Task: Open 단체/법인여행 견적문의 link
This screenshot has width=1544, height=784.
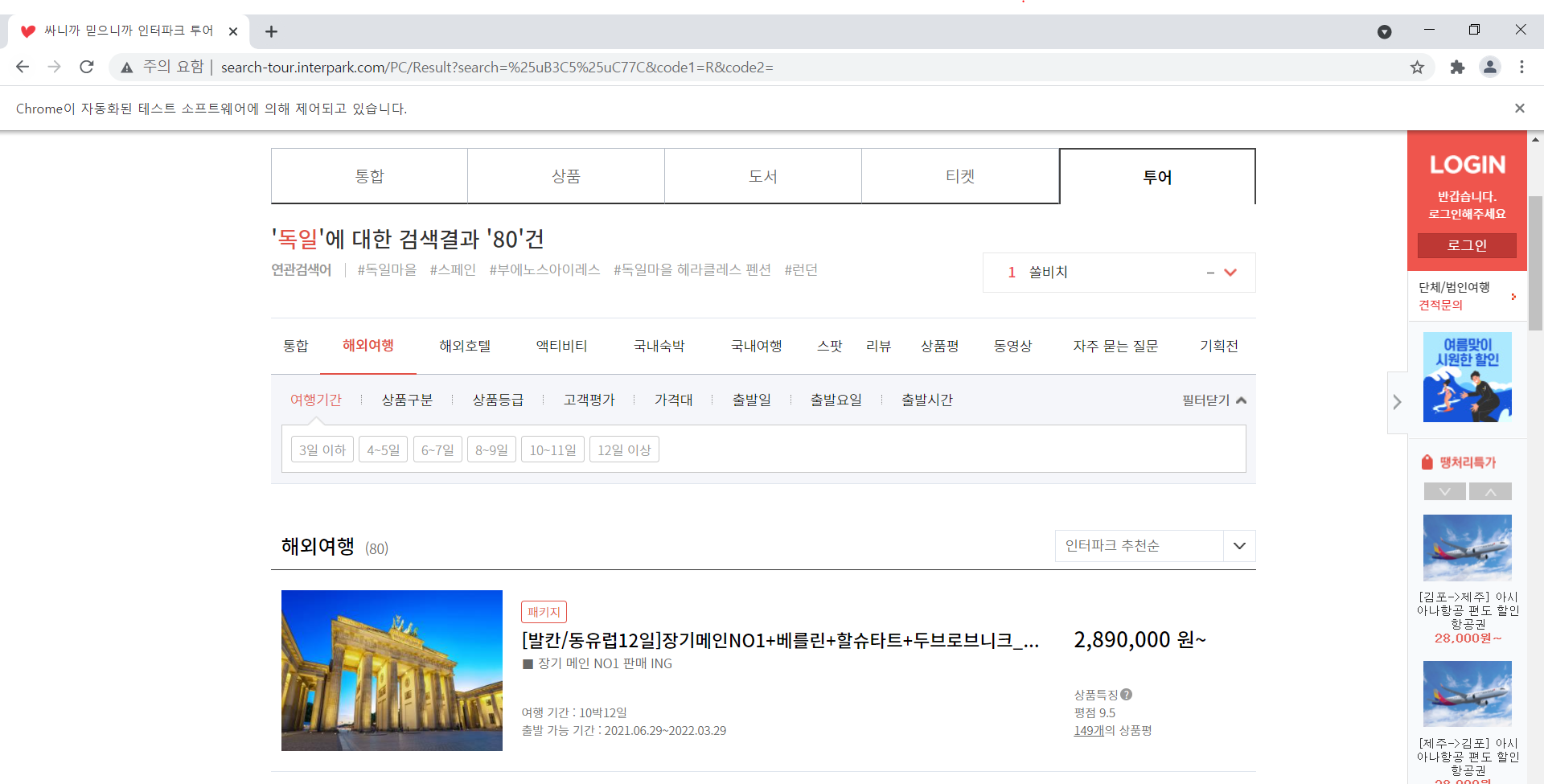Action: pyautogui.click(x=1467, y=297)
